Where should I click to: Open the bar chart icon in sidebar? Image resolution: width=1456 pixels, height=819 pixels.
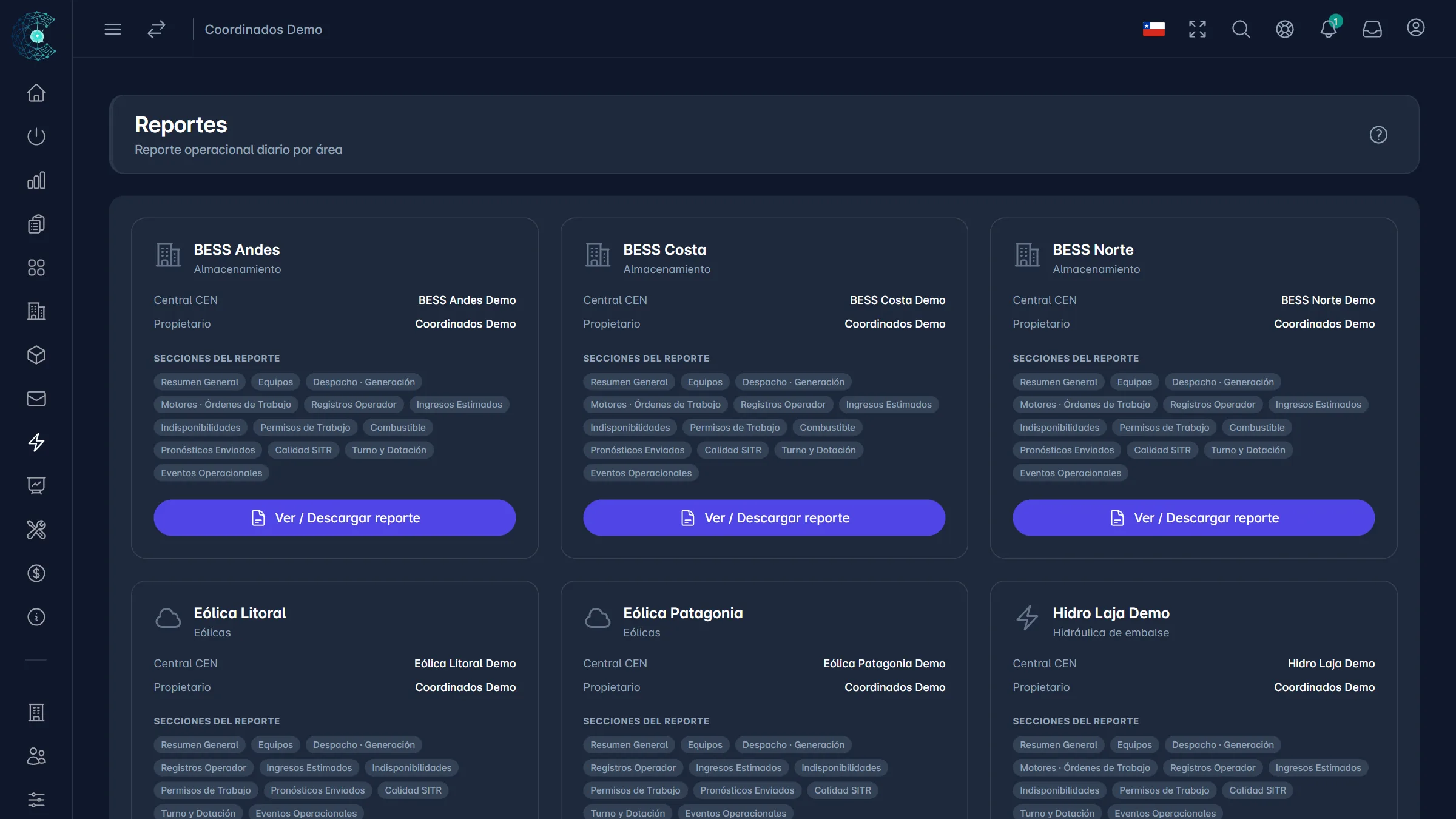coord(36,180)
